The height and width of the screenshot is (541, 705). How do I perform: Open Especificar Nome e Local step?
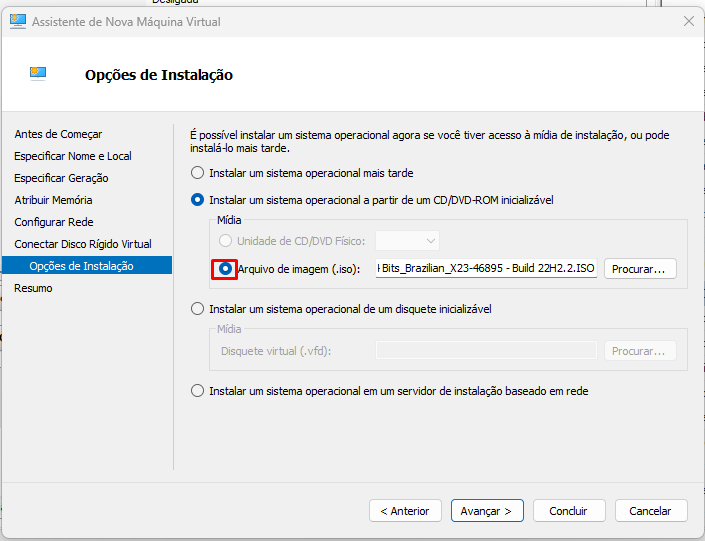click(x=73, y=156)
